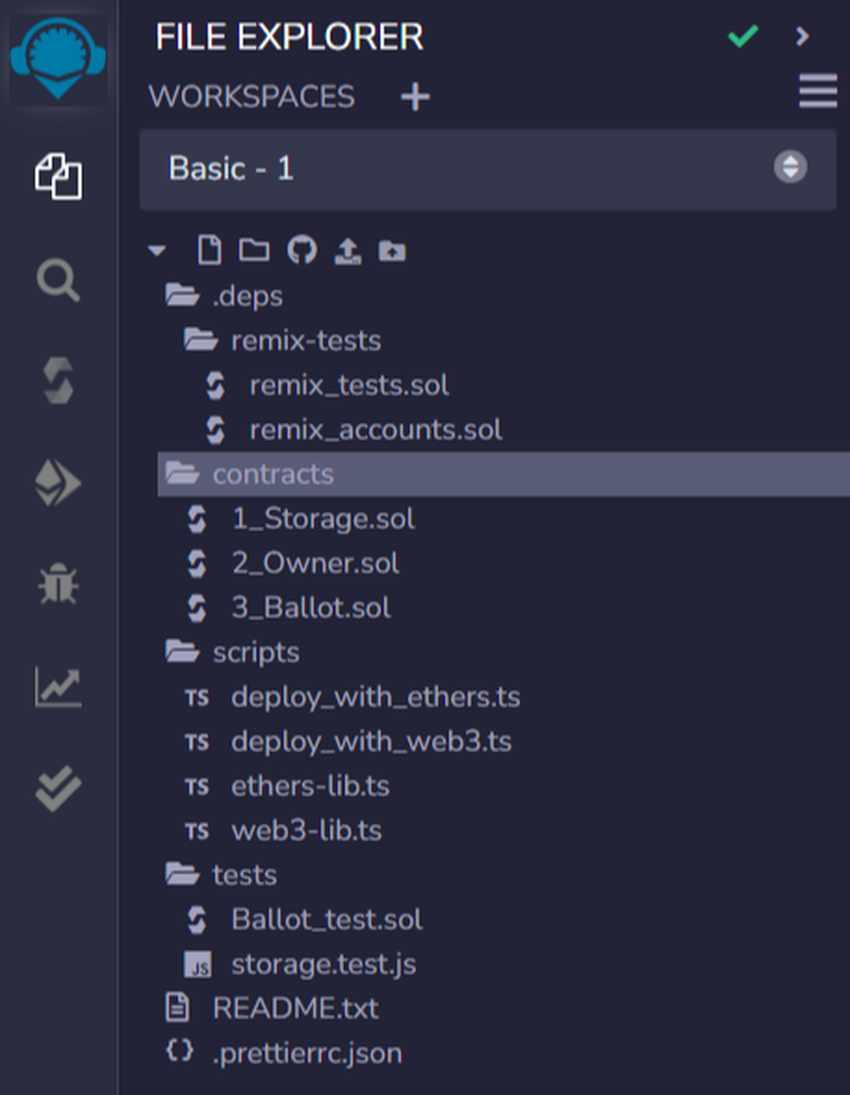Open the 1_Storage.sol file

click(322, 519)
